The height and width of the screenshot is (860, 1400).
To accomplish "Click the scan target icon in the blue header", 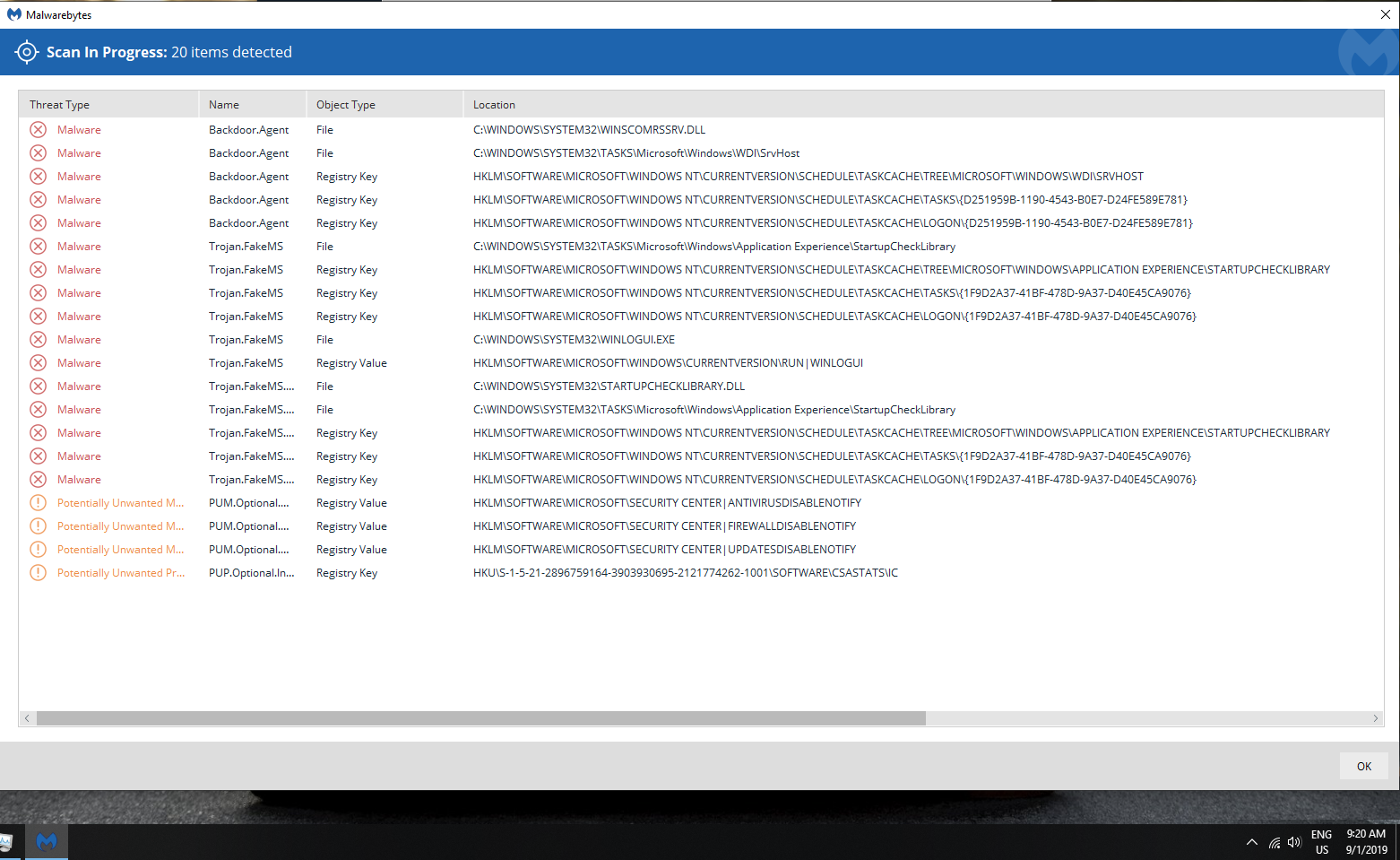I will point(27,52).
